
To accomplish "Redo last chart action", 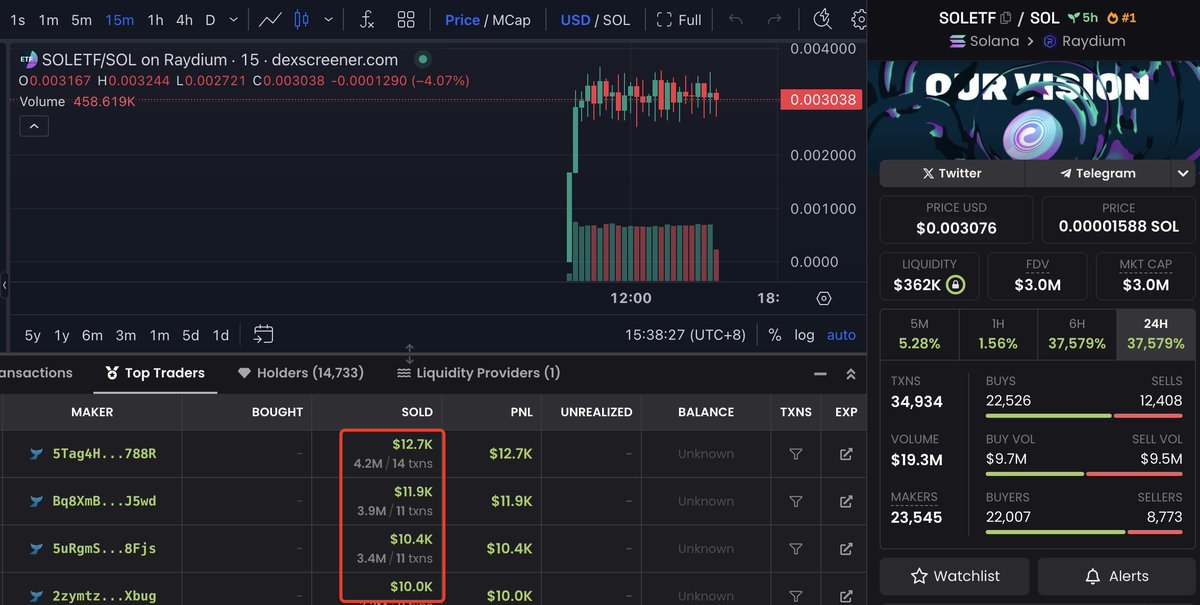I will coord(774,20).
